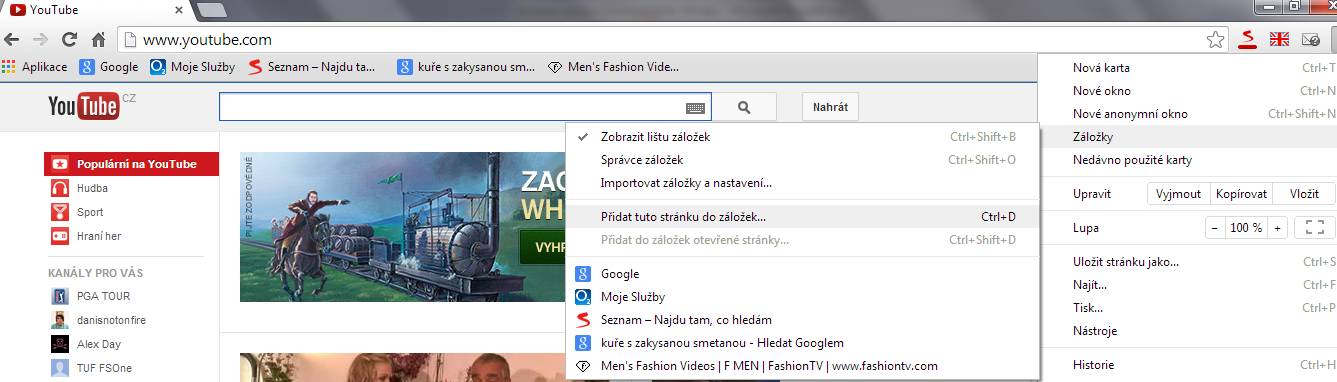
Task: Select Importovat záložky a nastavení...
Action: click(x=802, y=183)
